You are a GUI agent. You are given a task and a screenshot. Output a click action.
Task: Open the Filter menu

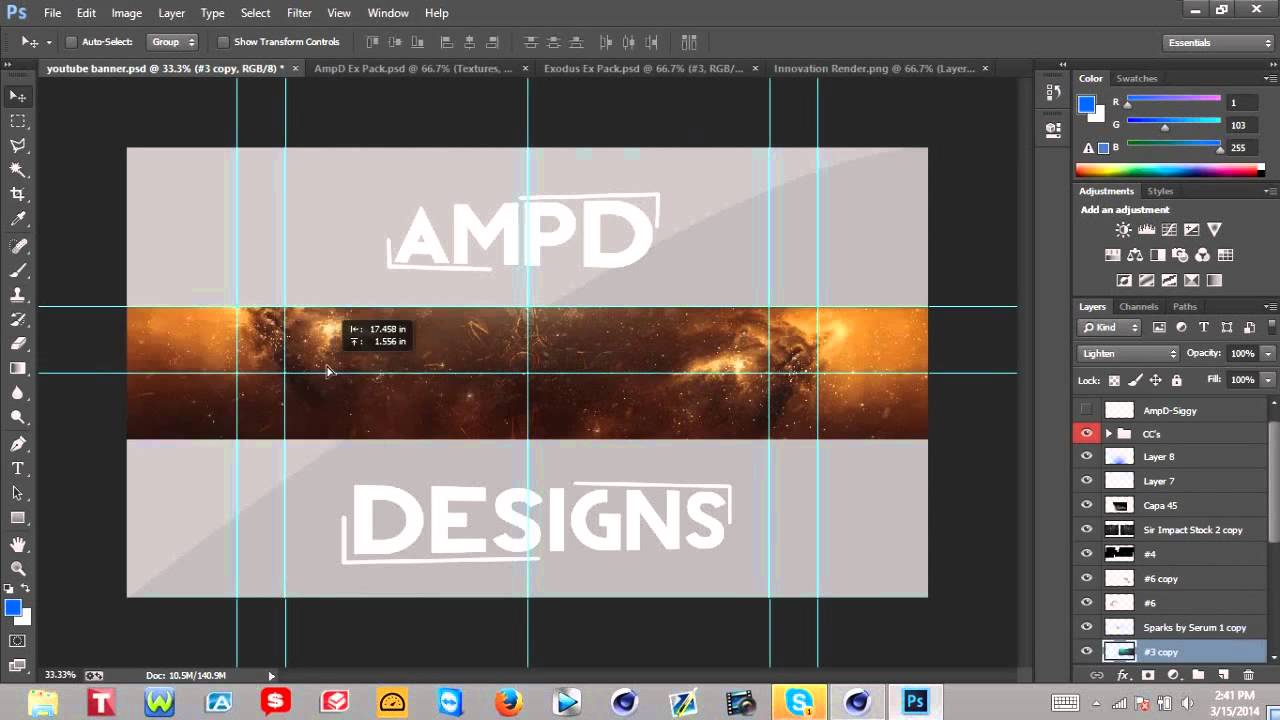pyautogui.click(x=299, y=13)
